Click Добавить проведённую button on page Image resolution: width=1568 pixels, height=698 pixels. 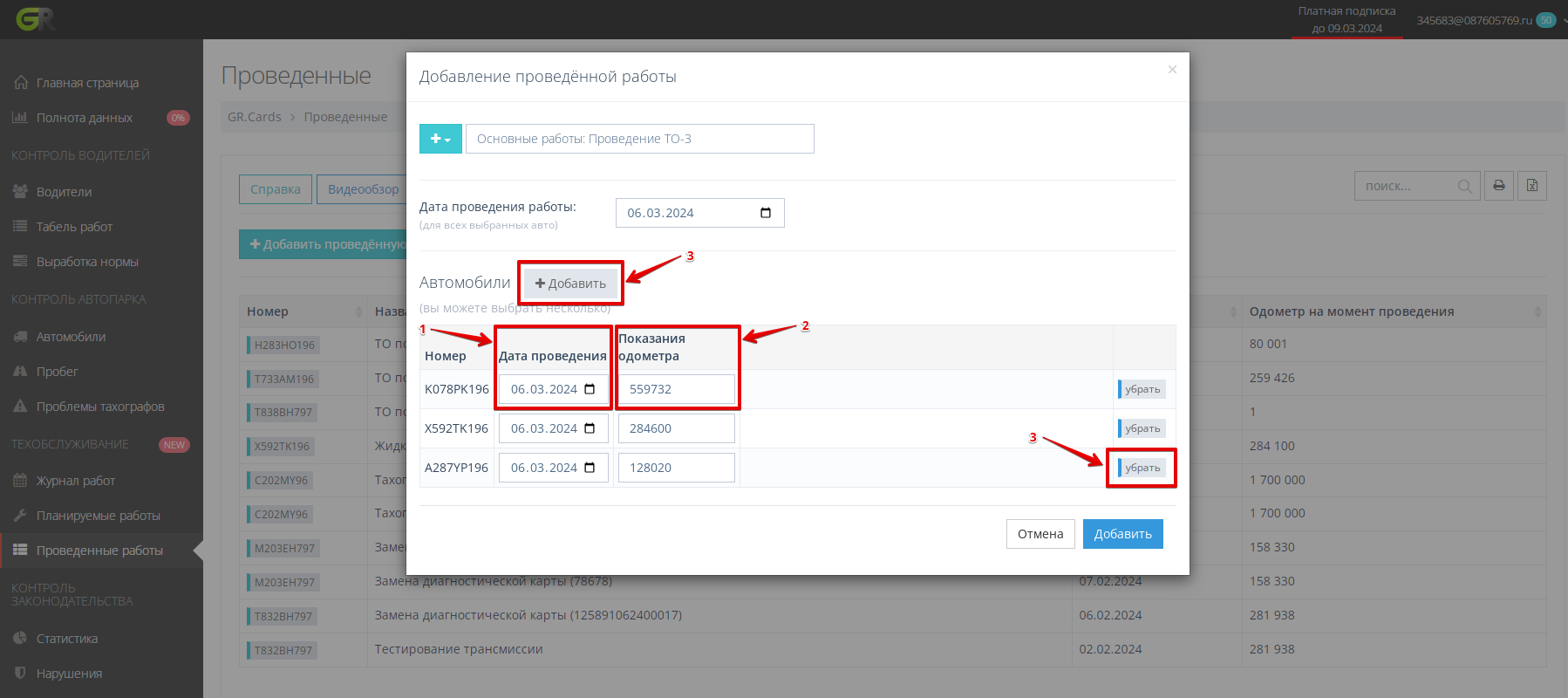click(x=324, y=244)
